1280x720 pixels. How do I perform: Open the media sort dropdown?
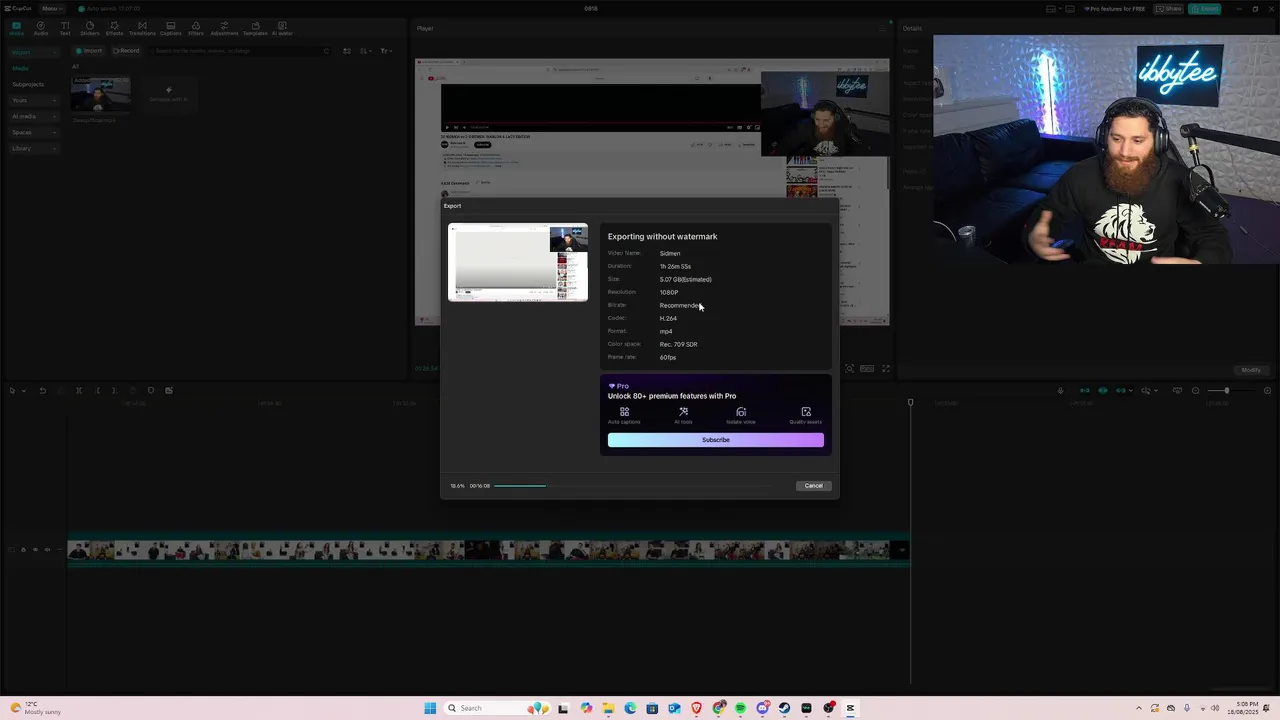pyautogui.click(x=365, y=51)
